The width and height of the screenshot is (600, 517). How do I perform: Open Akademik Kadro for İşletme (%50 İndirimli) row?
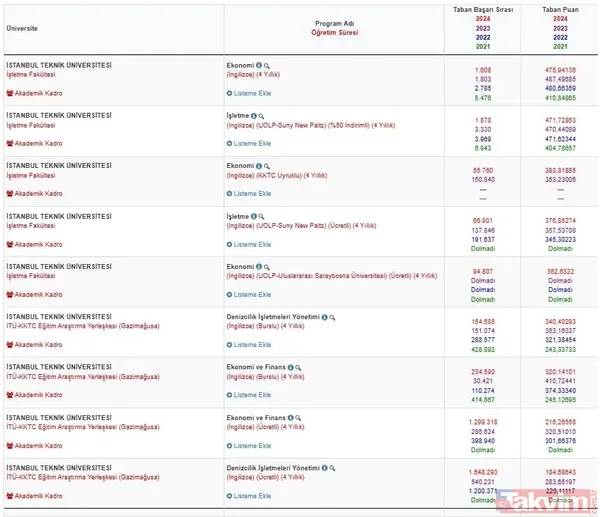point(34,143)
